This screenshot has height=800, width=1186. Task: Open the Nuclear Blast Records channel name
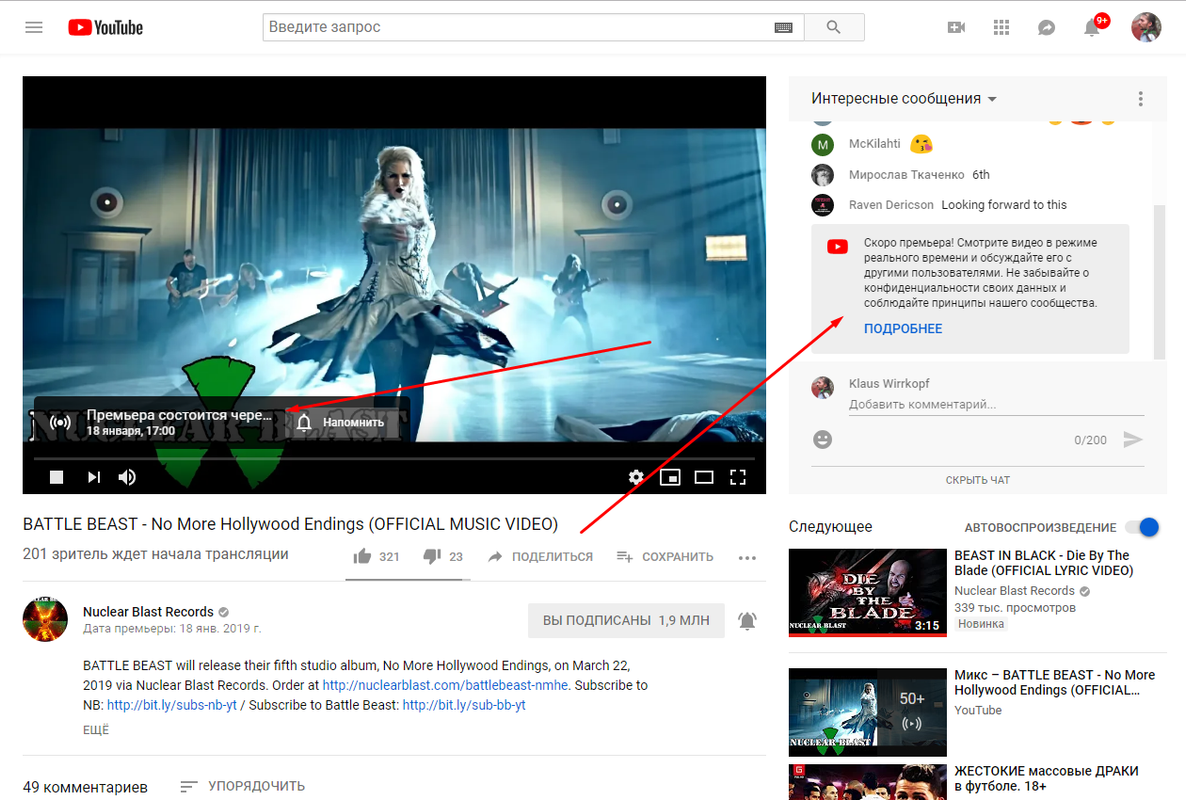(148, 612)
